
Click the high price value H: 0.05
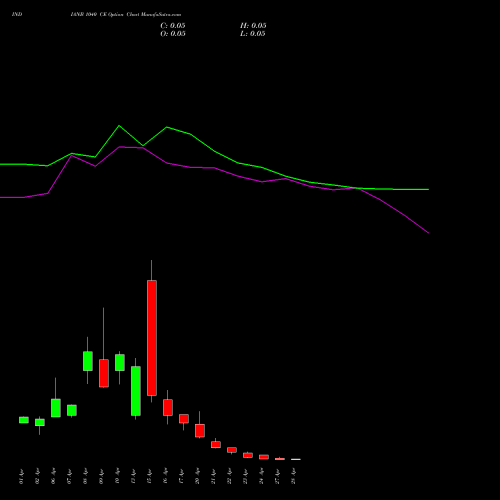(253, 26)
